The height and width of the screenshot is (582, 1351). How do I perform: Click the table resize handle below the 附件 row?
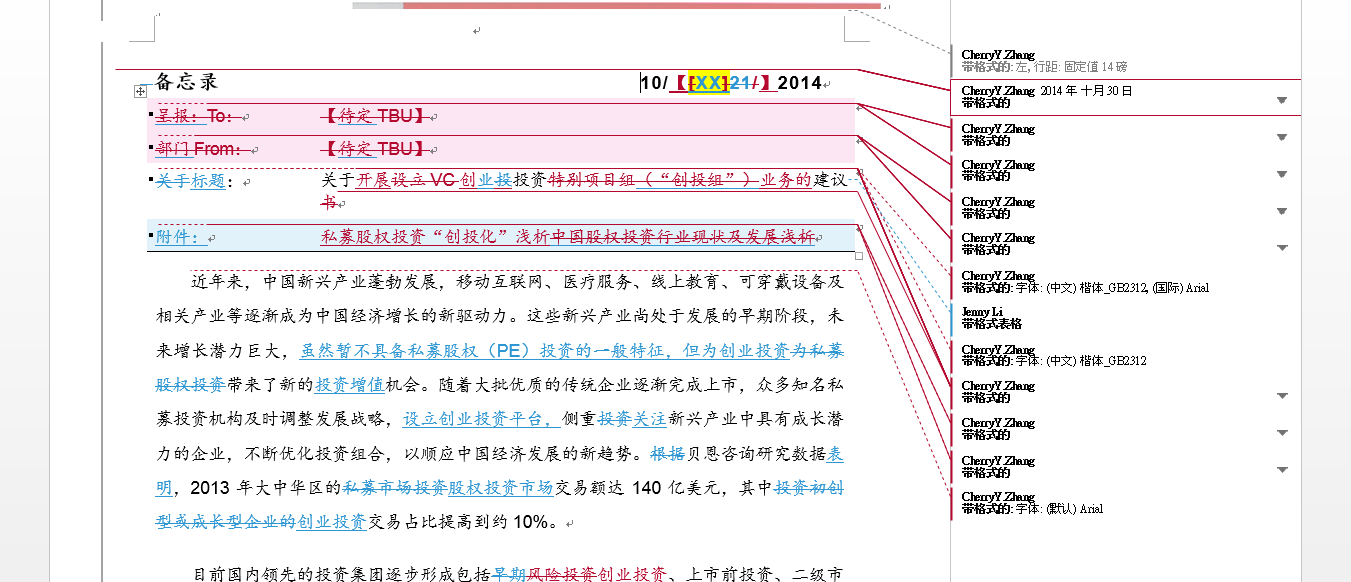pyautogui.click(x=859, y=255)
